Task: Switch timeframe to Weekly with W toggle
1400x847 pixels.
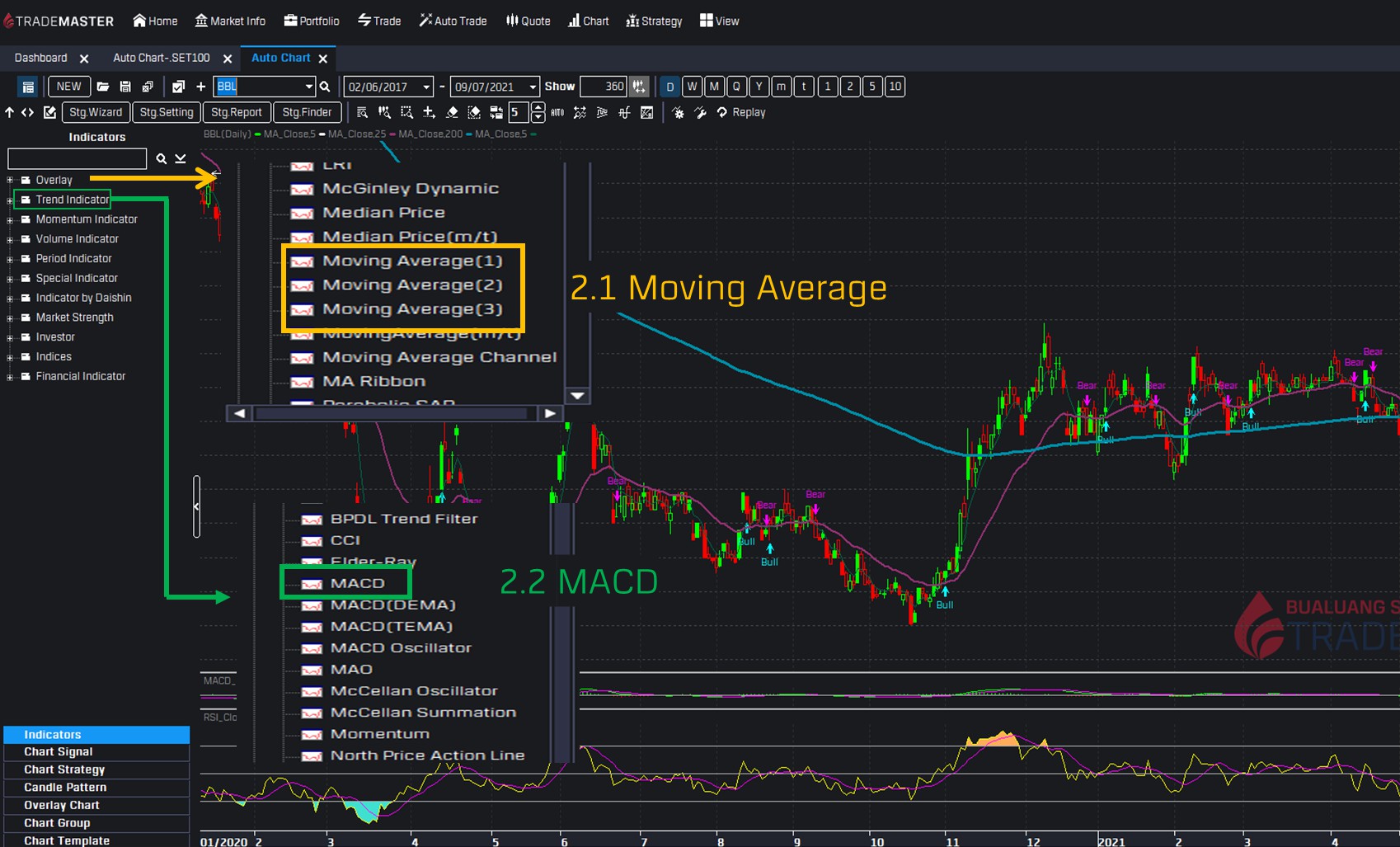Action: tap(693, 87)
